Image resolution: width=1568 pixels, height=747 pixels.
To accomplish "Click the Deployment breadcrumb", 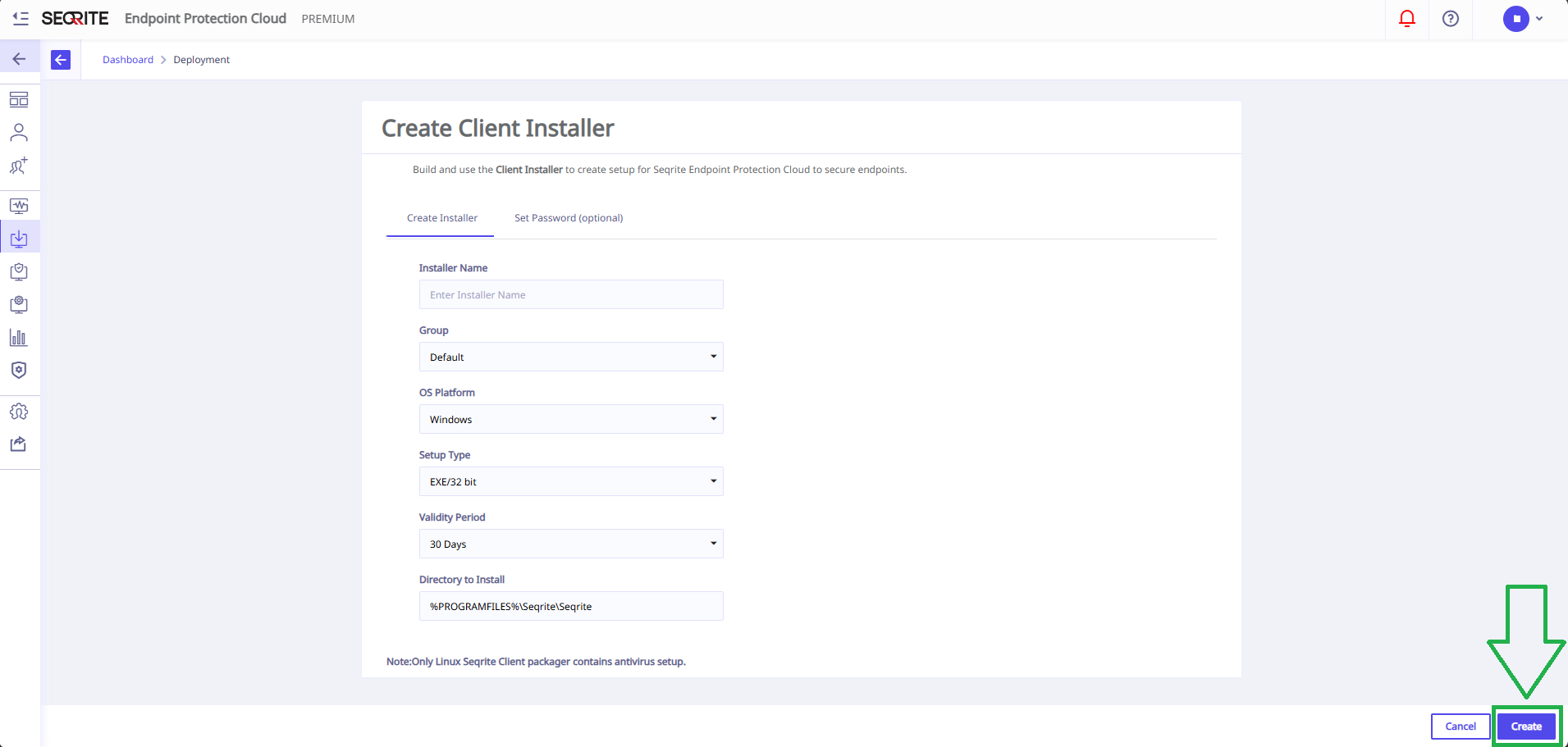I will tap(202, 60).
